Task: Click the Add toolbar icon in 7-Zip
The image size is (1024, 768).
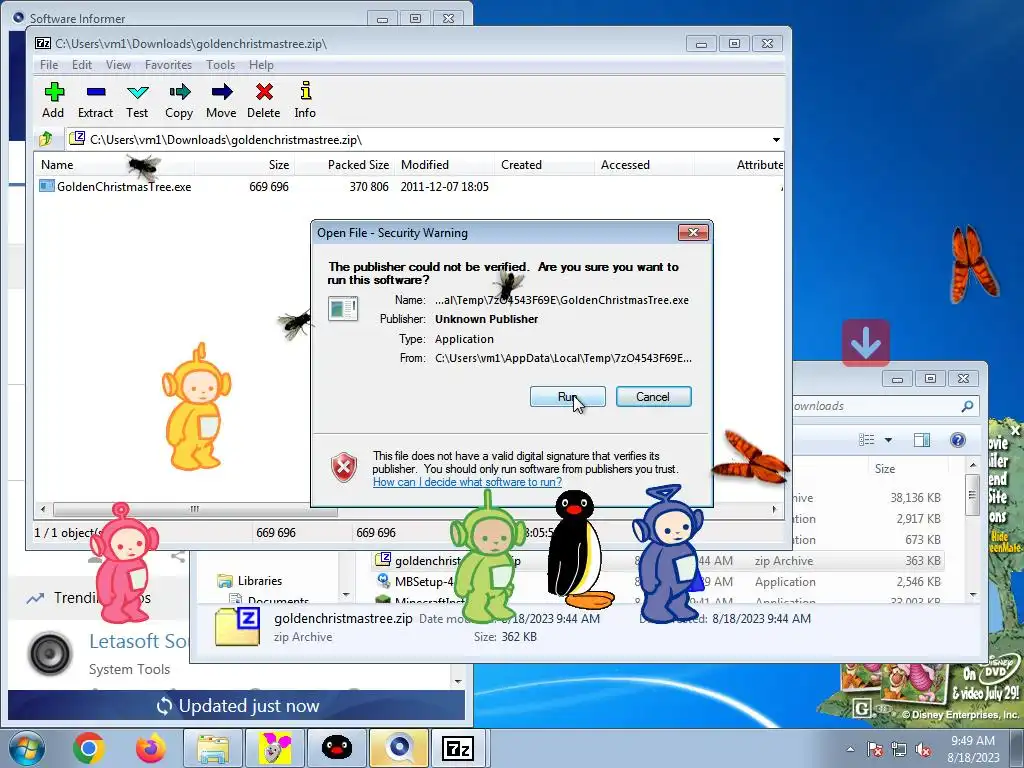Action: pos(54,100)
